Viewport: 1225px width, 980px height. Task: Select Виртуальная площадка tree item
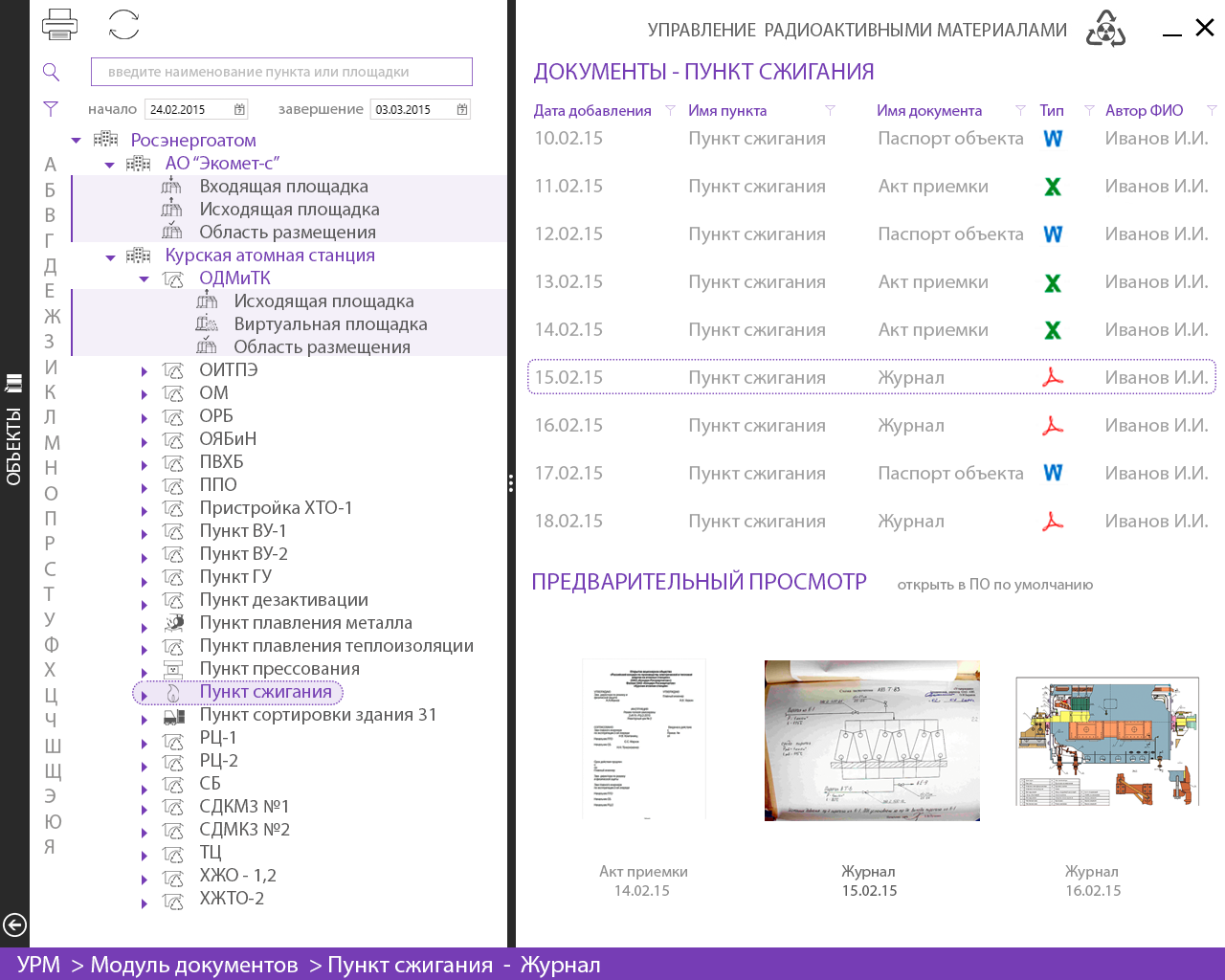(x=330, y=324)
